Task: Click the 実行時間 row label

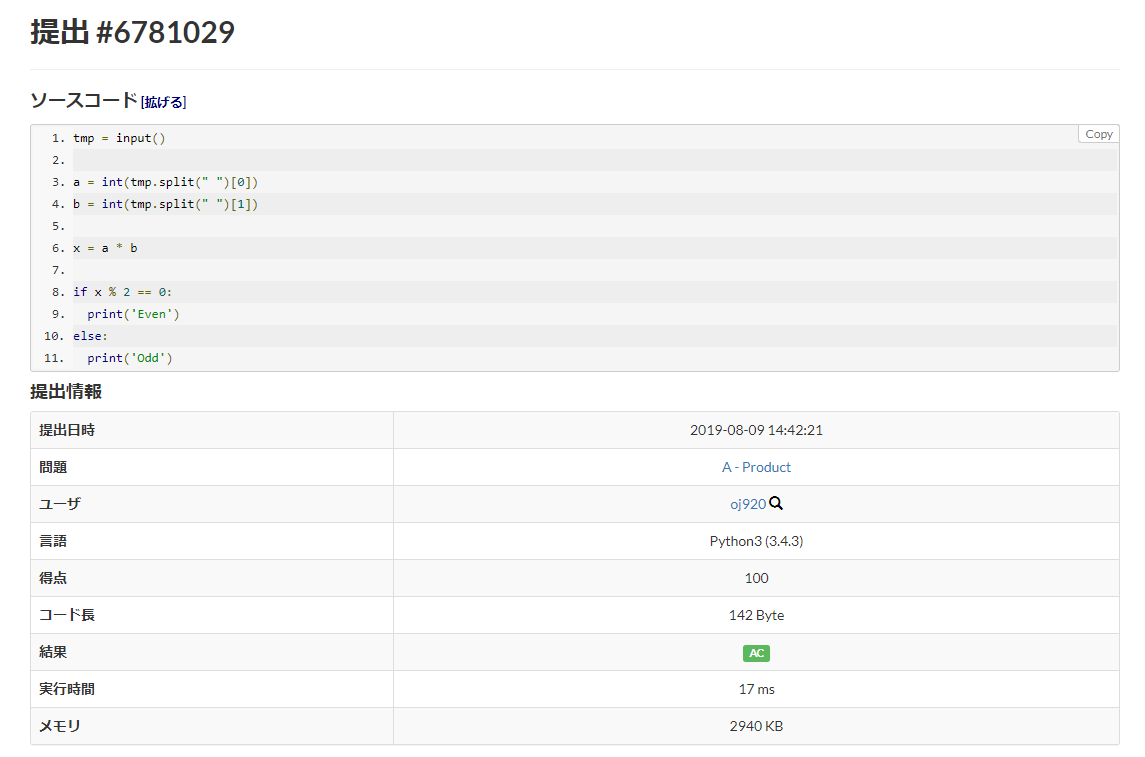Action: (66, 689)
